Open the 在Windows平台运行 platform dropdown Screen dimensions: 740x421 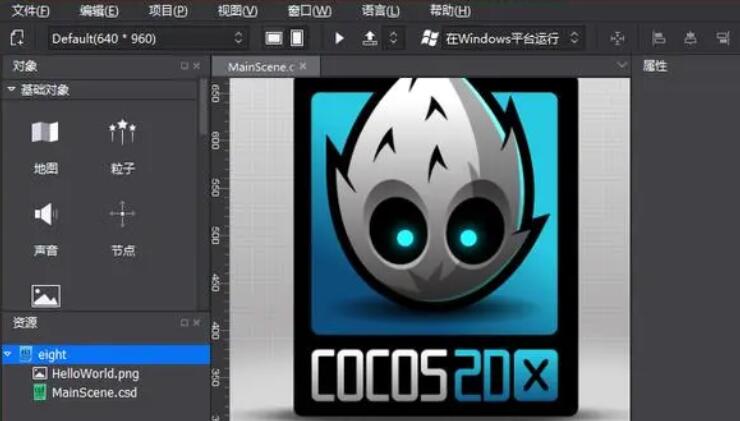pyautogui.click(x=512, y=38)
